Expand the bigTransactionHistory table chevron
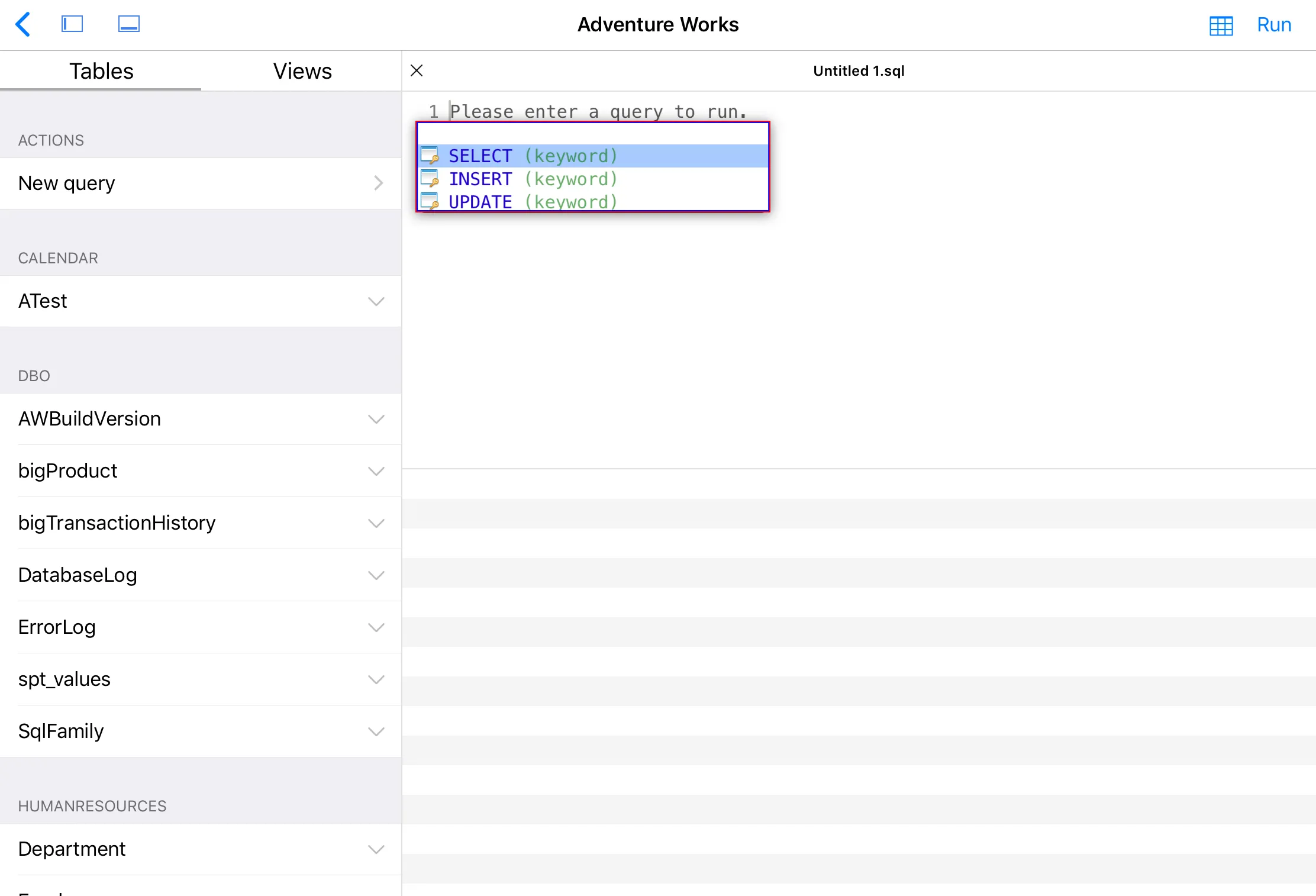Viewport: 1316px width, 896px height. 376,523
